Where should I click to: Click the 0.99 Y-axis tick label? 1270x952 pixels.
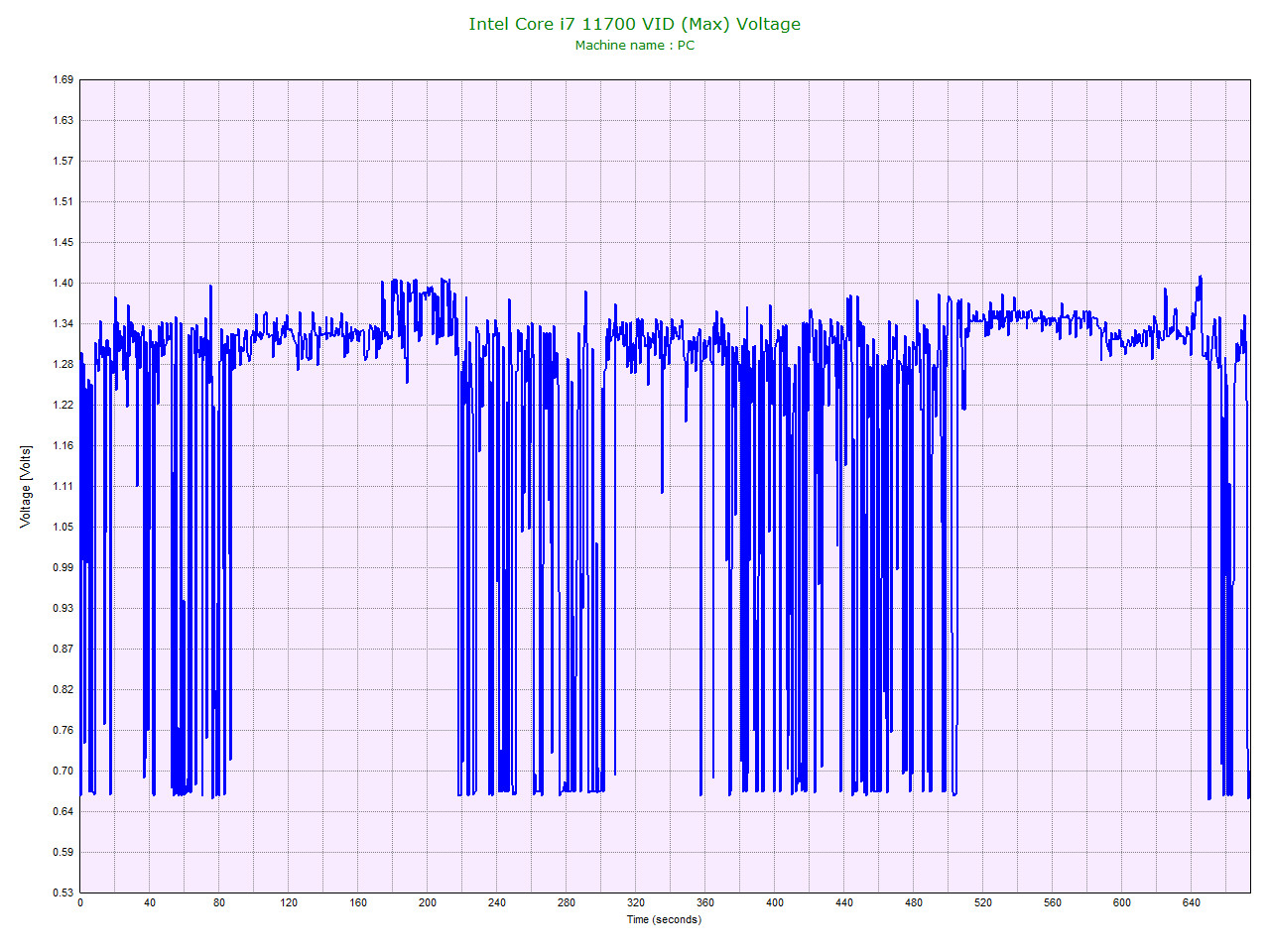pos(62,567)
